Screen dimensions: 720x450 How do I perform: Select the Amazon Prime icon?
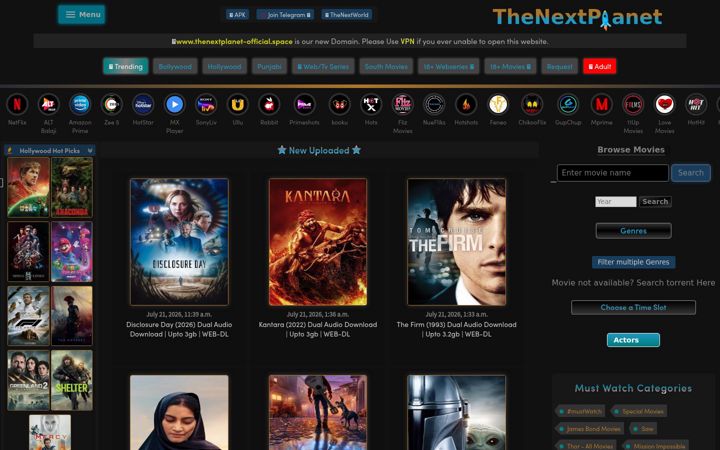tap(80, 104)
